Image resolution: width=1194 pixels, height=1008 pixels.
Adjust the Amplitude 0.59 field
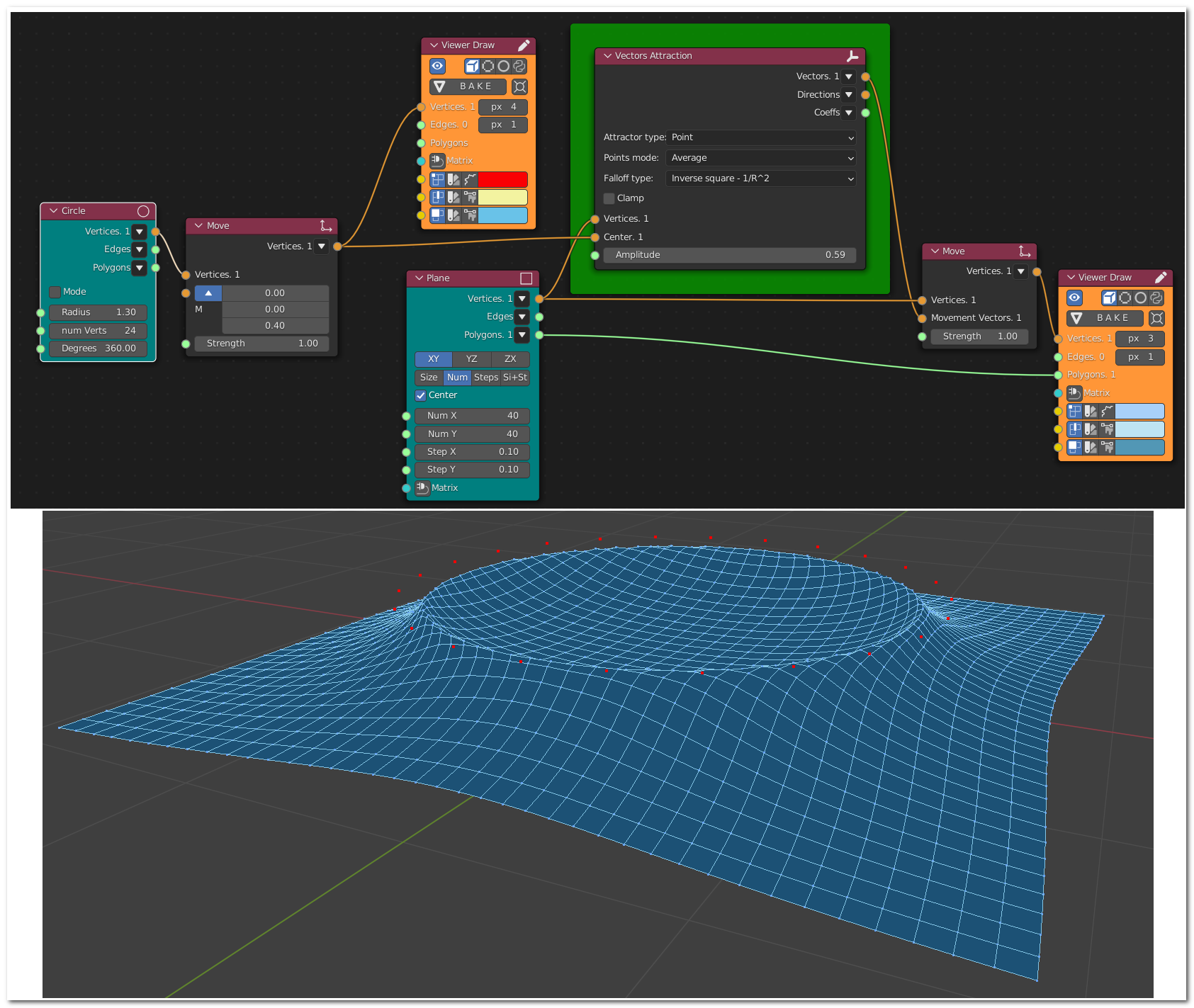[x=730, y=255]
